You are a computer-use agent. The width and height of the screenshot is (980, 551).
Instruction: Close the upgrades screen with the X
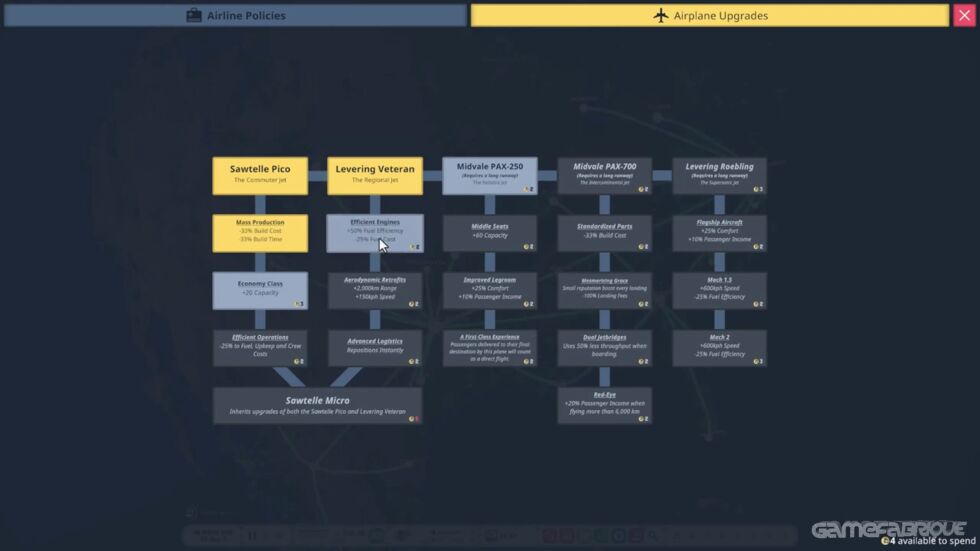pos(964,16)
